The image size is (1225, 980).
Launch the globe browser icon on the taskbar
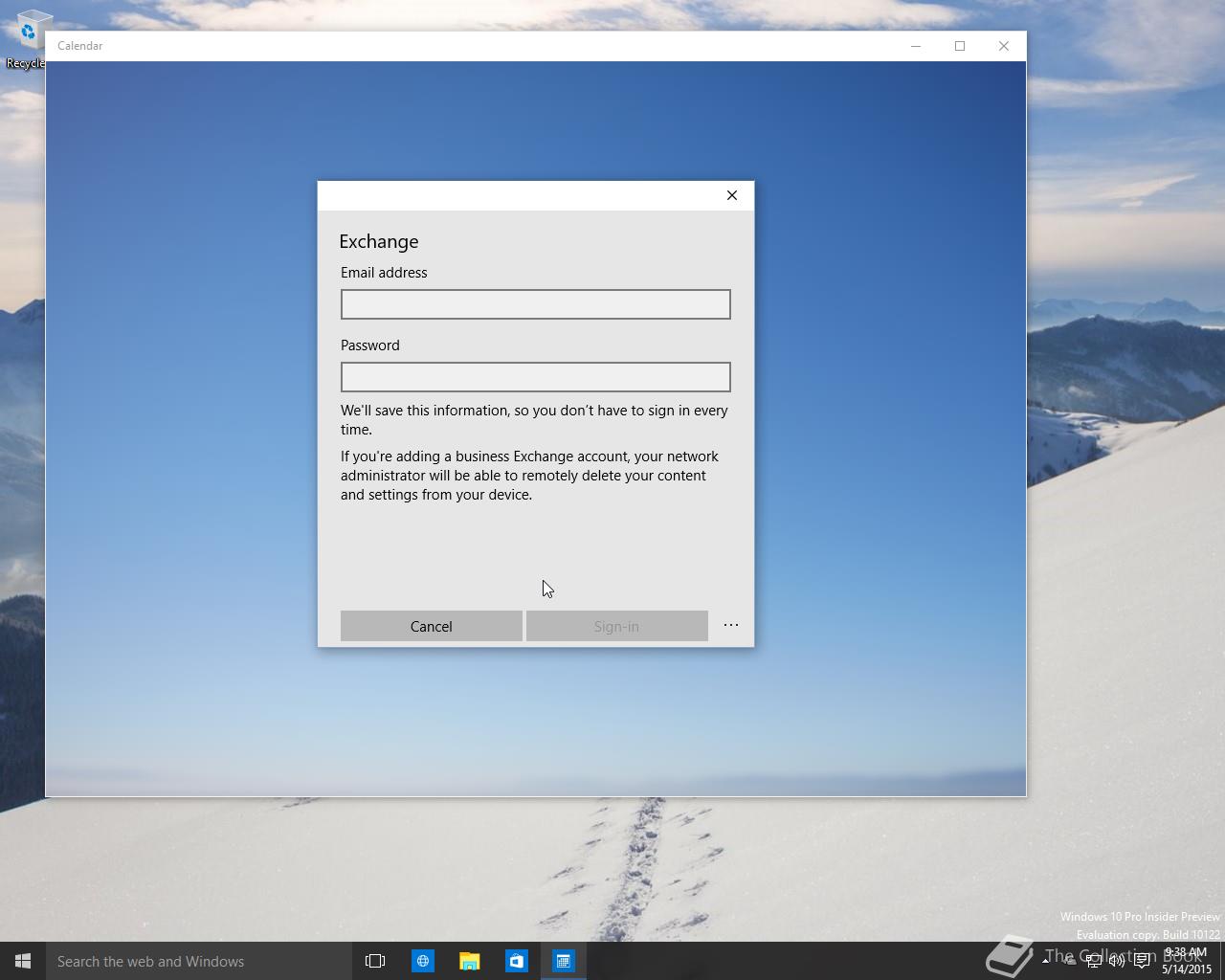pyautogui.click(x=422, y=961)
